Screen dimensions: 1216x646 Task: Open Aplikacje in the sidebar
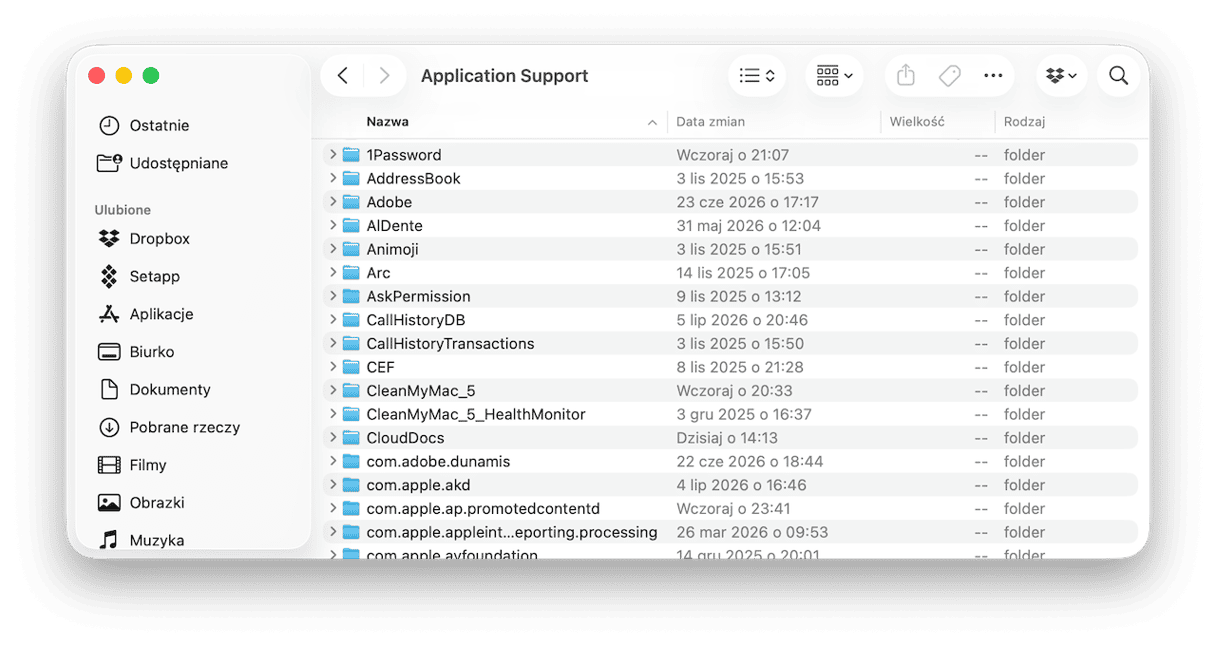click(x=146, y=314)
